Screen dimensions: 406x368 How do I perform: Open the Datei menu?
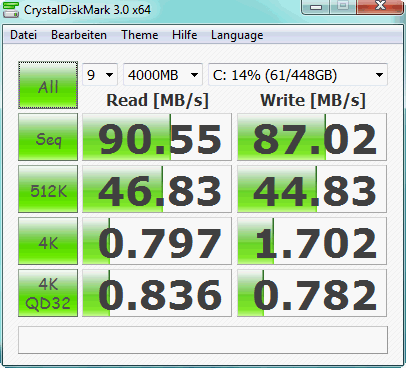(x=23, y=35)
